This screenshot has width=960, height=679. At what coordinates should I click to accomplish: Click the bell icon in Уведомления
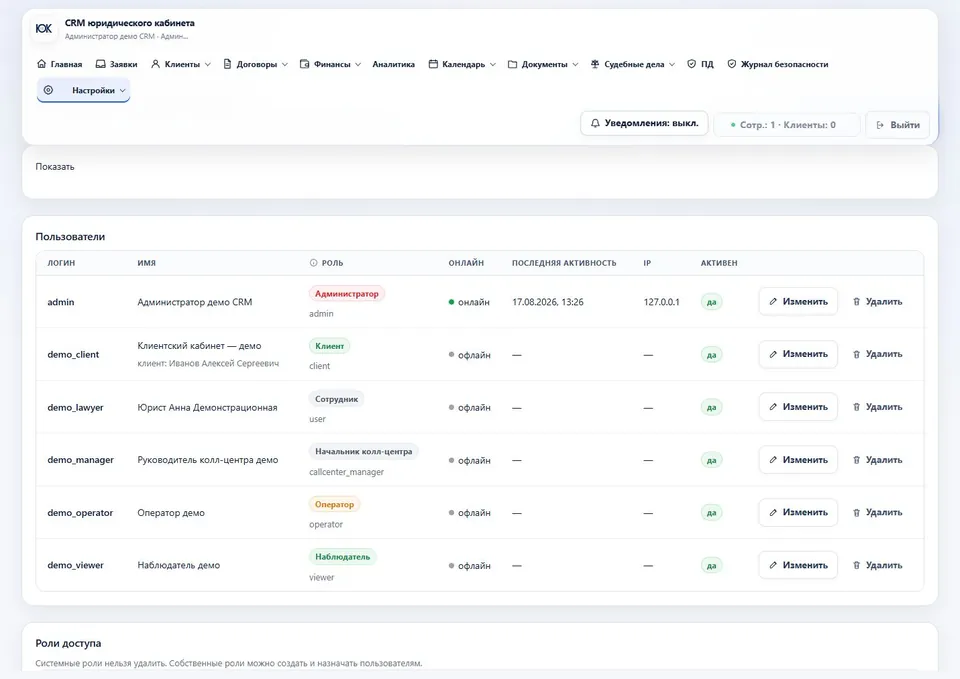click(x=595, y=123)
